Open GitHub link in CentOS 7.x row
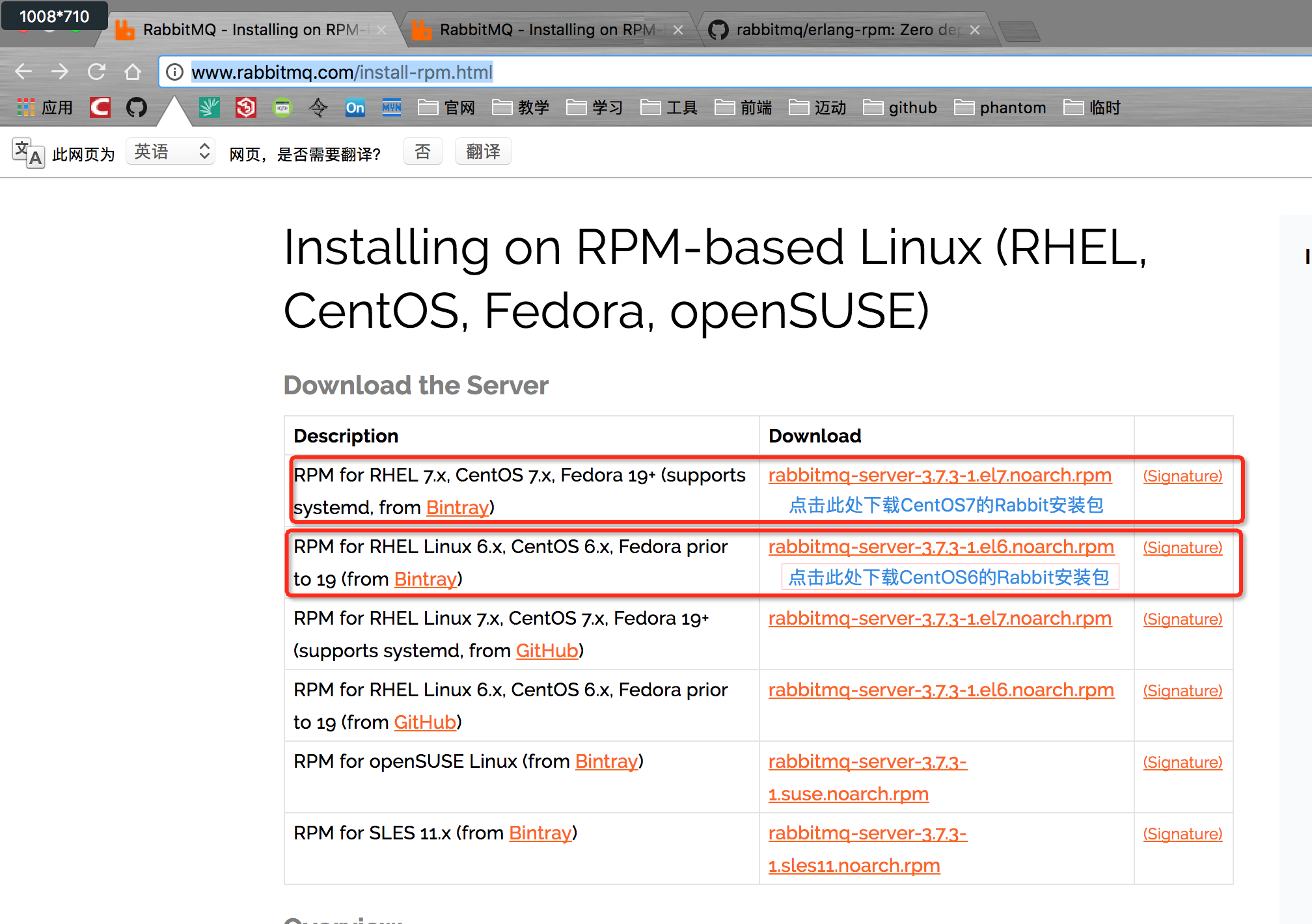1312x924 pixels. coord(547,651)
